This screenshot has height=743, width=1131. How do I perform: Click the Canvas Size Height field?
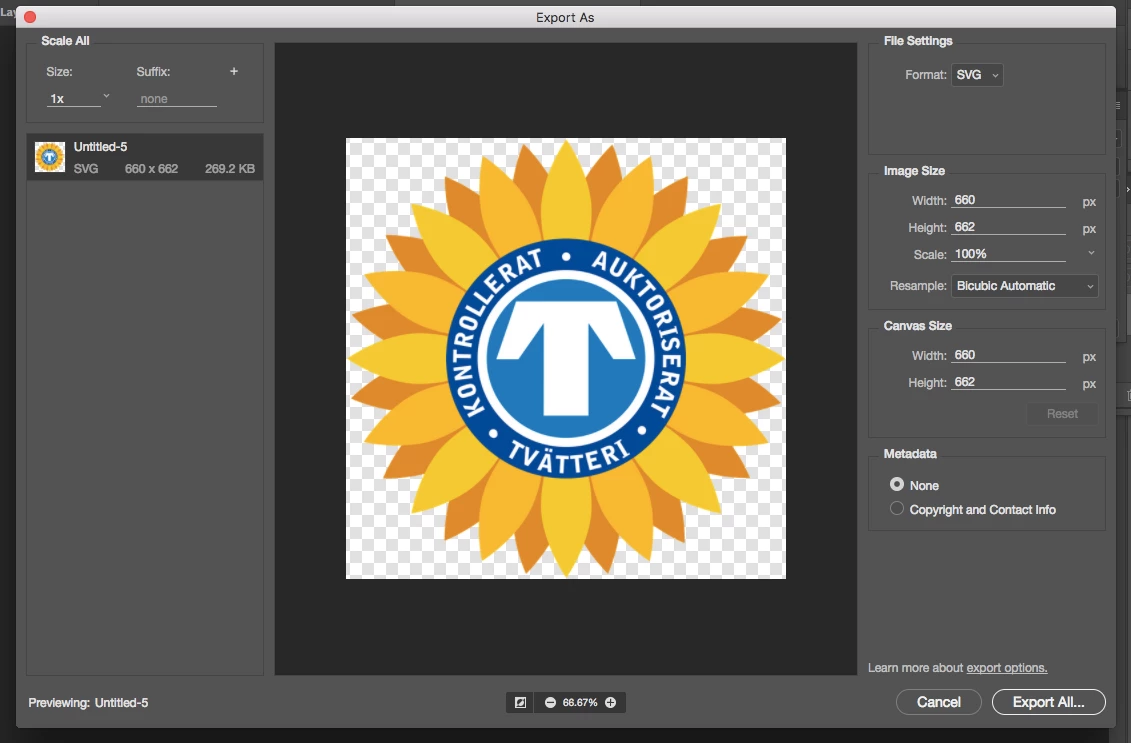[x=1008, y=382]
